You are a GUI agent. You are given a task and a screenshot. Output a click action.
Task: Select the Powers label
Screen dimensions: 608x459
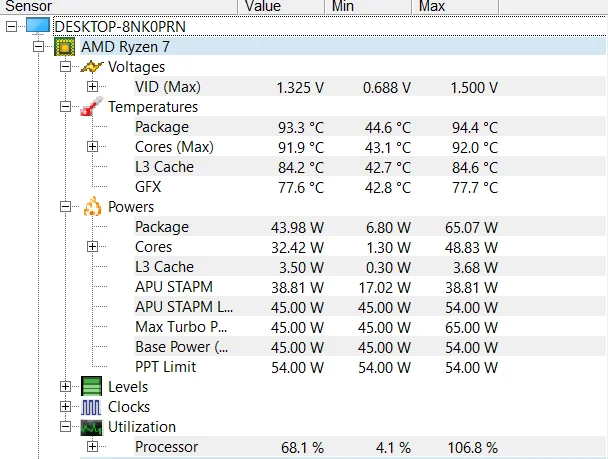pos(131,207)
